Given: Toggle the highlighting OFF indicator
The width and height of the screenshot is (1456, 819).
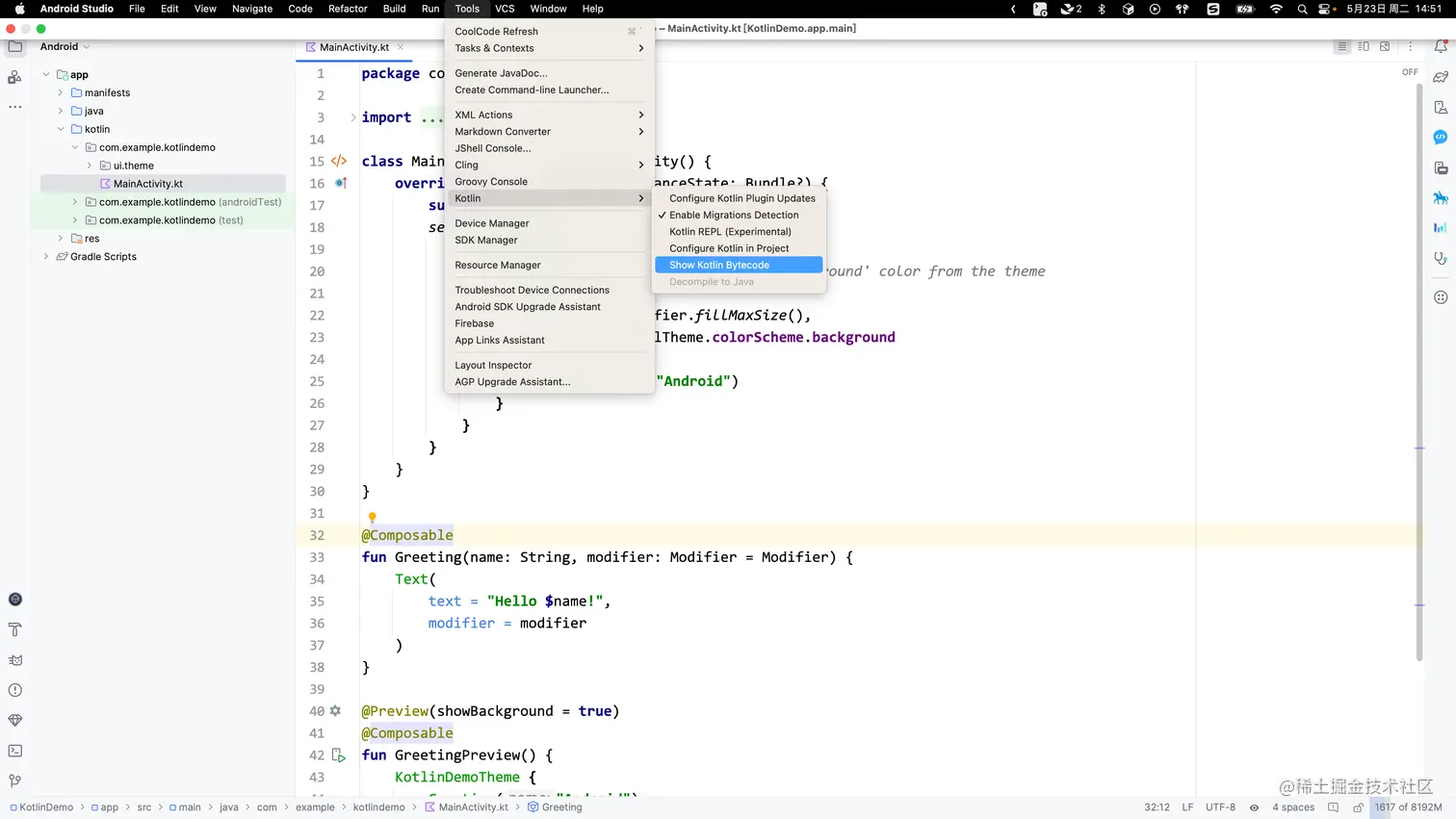Looking at the screenshot, I should click(x=1410, y=72).
